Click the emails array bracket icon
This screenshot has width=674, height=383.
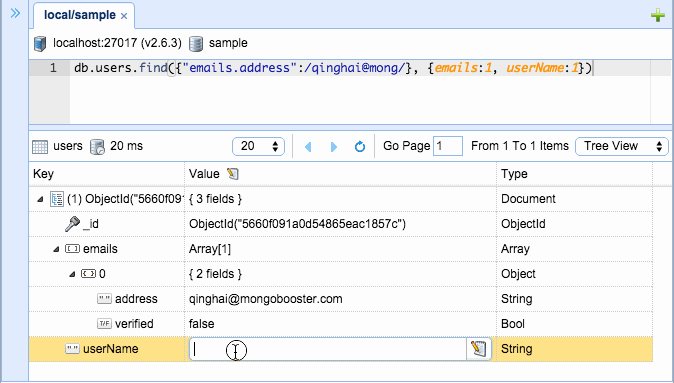click(x=72, y=249)
